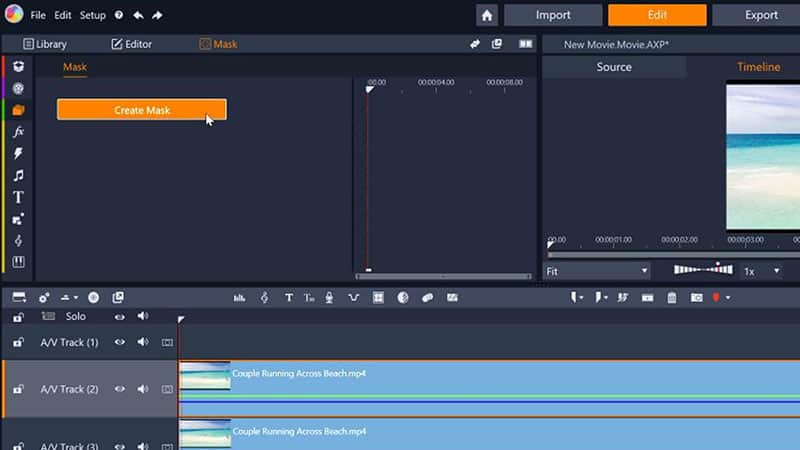Image resolution: width=800 pixels, height=450 pixels.
Task: Click the duplicate window icon in panel header
Action: coord(496,44)
